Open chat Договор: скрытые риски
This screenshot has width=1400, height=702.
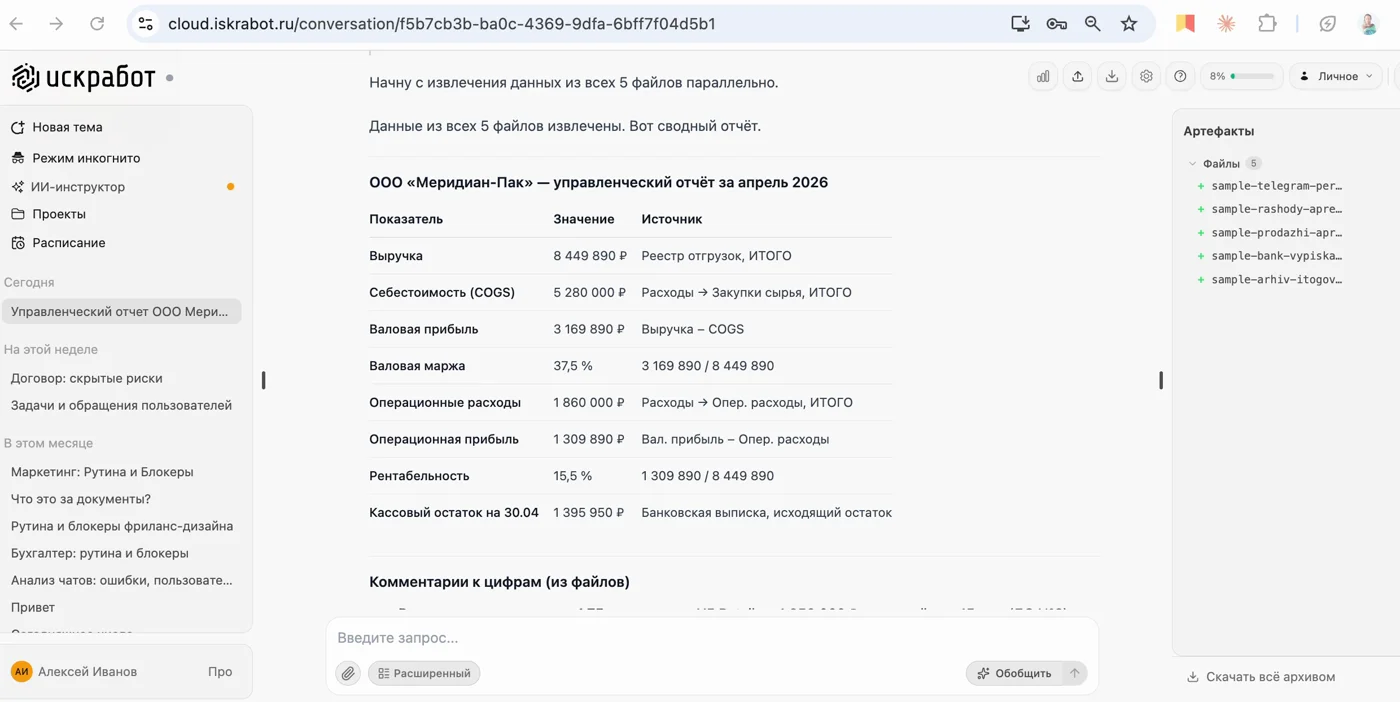click(x=86, y=378)
